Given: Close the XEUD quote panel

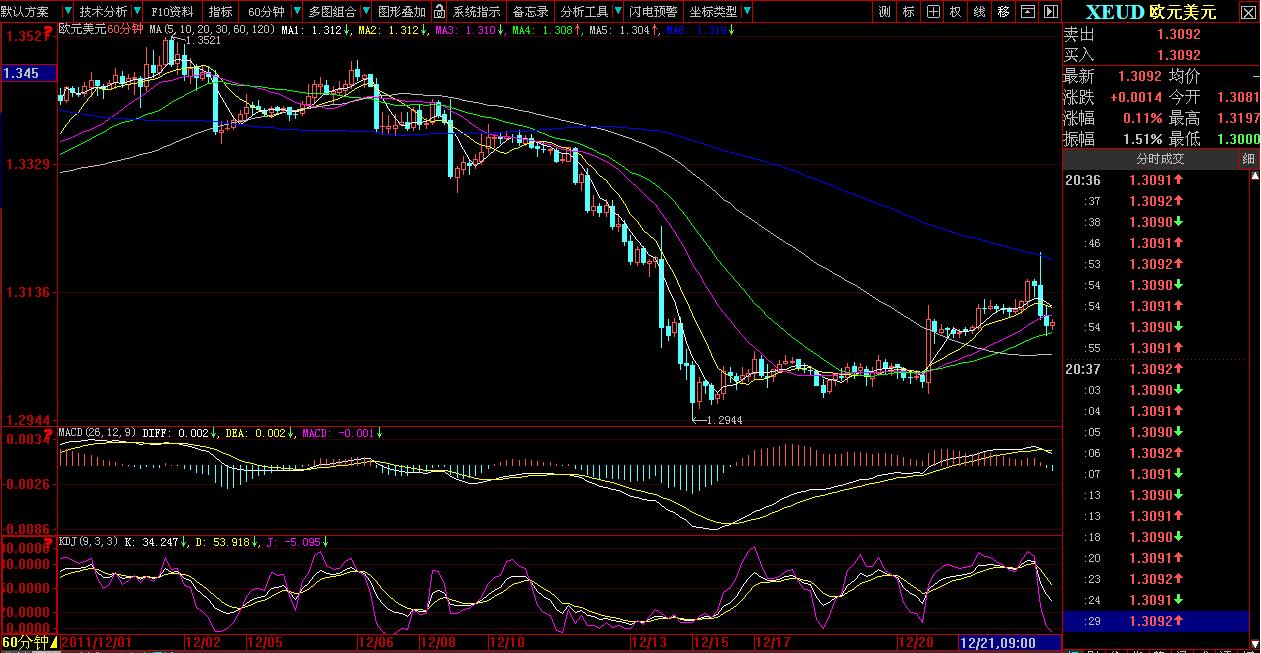Looking at the screenshot, I should 1247,13.
